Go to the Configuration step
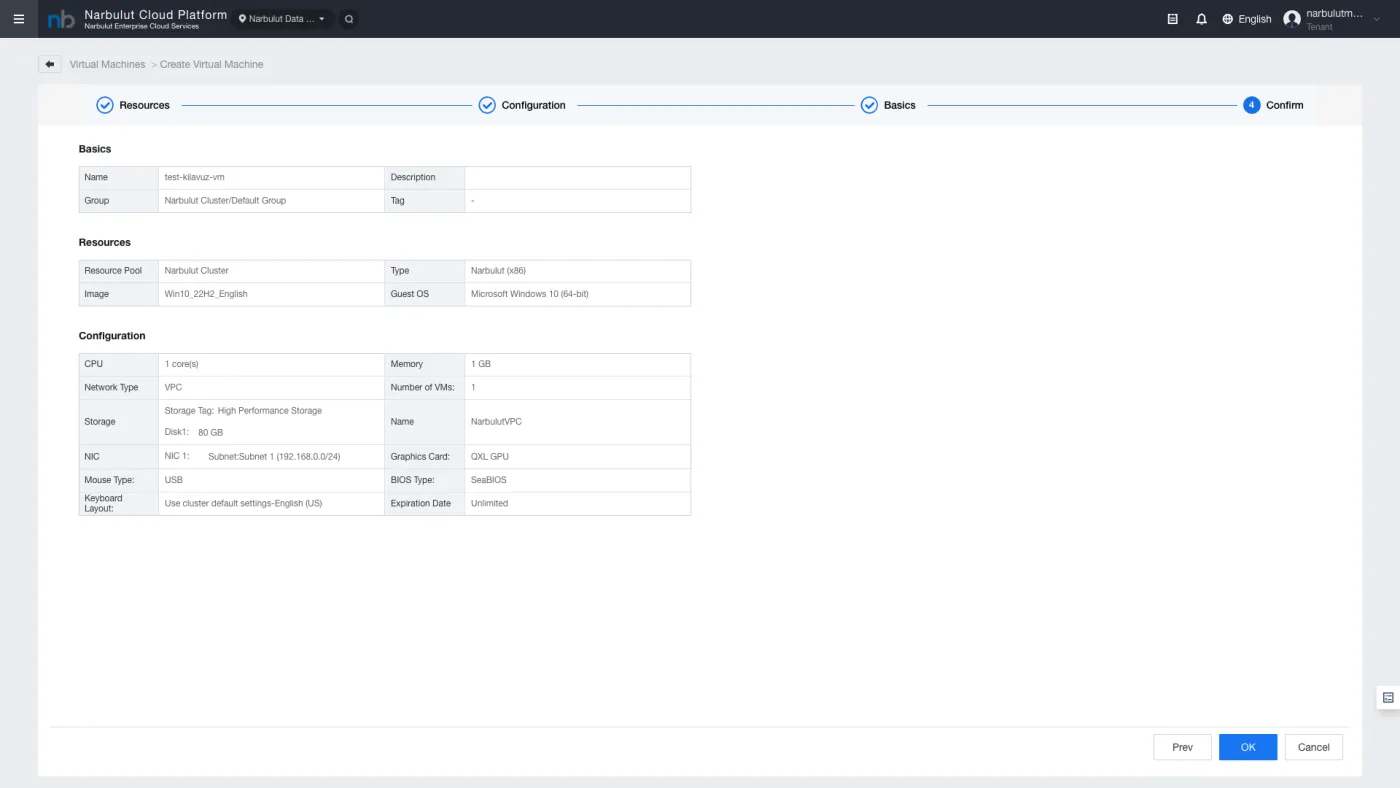The image size is (1400, 788). (522, 105)
